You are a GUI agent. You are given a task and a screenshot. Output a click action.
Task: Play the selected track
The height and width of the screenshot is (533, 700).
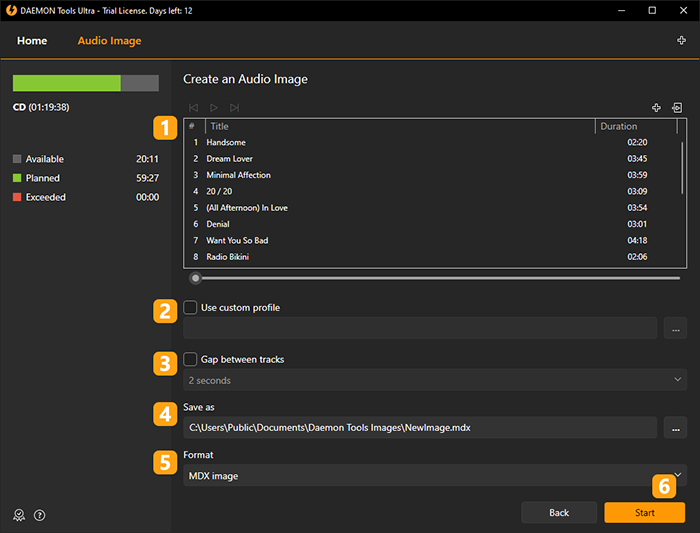214,108
